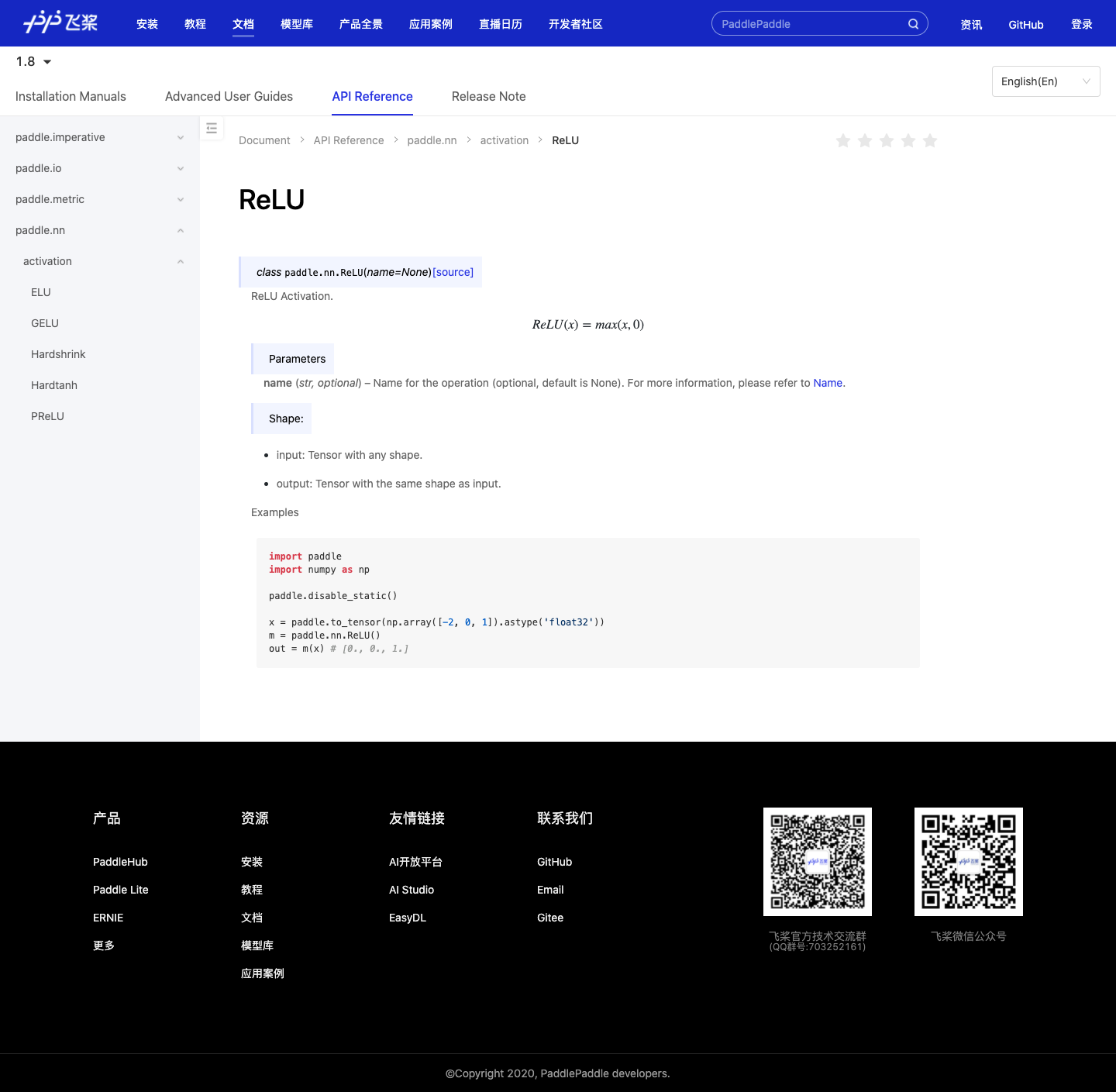The height and width of the screenshot is (1092, 1116).
Task: Click the QQ group QR code
Action: [818, 862]
